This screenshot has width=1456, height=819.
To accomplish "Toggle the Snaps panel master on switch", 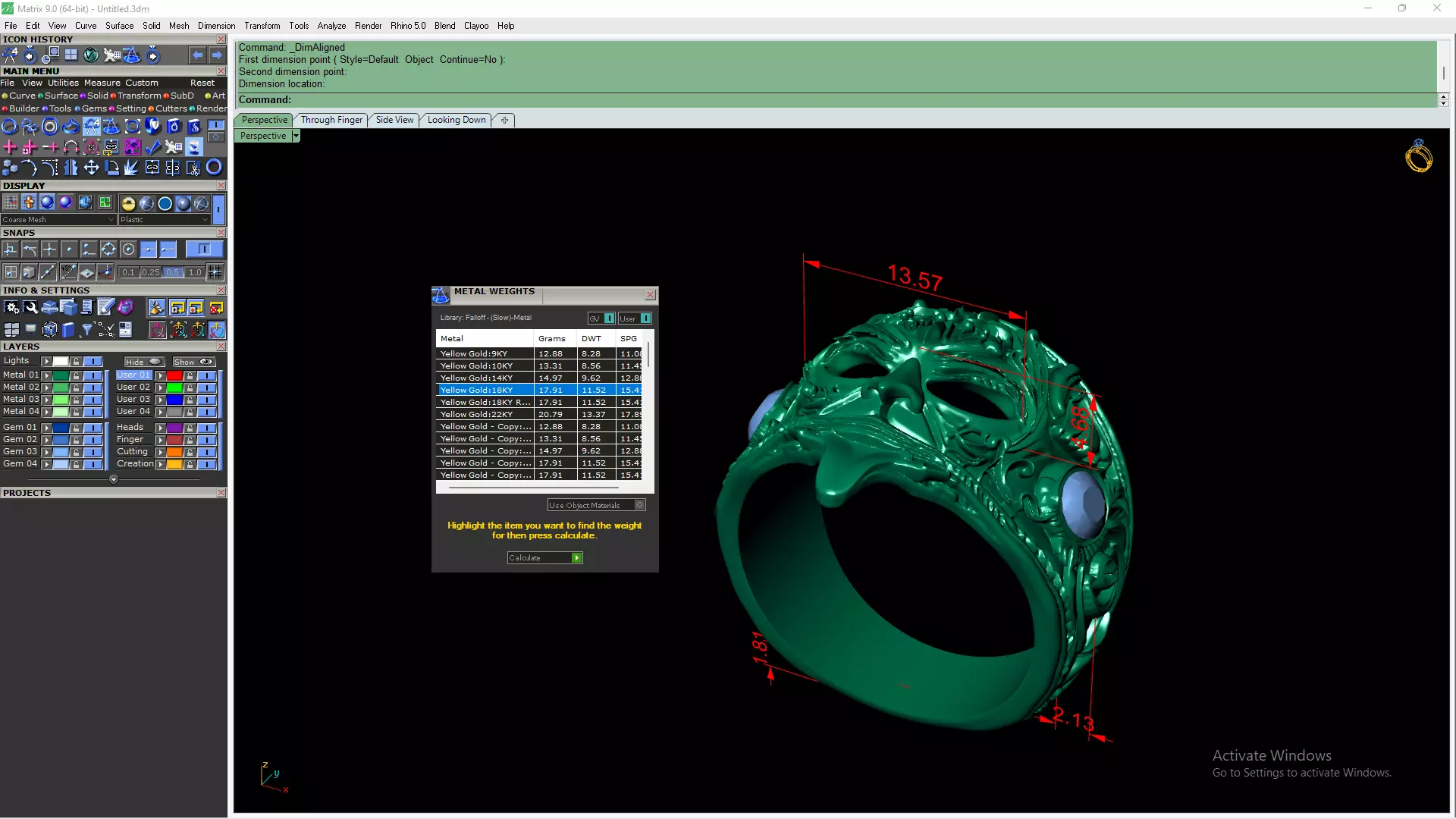I will point(204,249).
